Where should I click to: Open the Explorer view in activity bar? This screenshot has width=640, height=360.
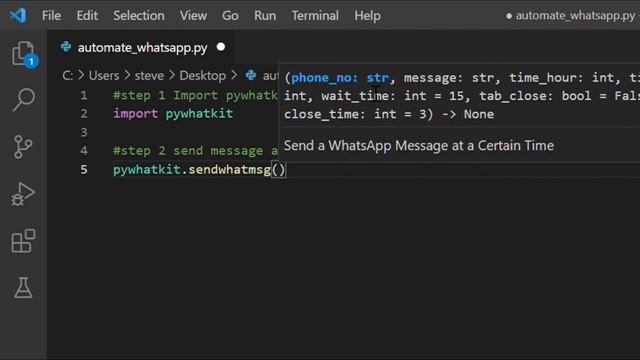23,54
